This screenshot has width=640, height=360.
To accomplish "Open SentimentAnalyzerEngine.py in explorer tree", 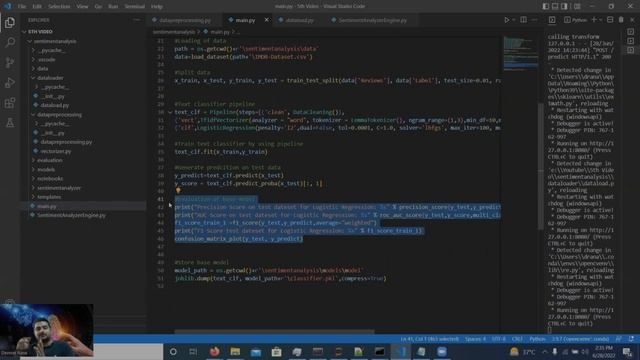I will pos(83,215).
